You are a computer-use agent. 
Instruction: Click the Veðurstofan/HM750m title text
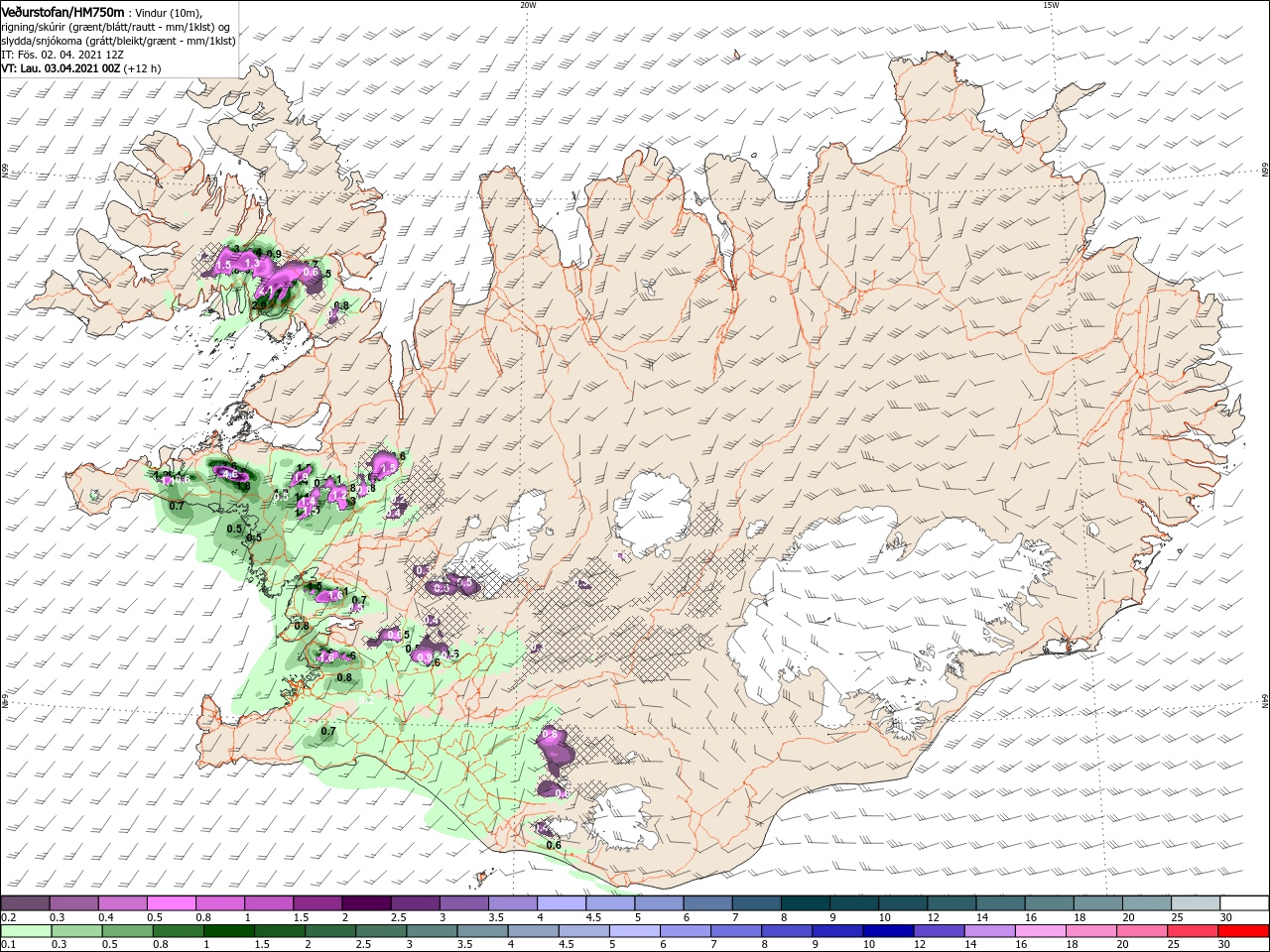(x=63, y=12)
